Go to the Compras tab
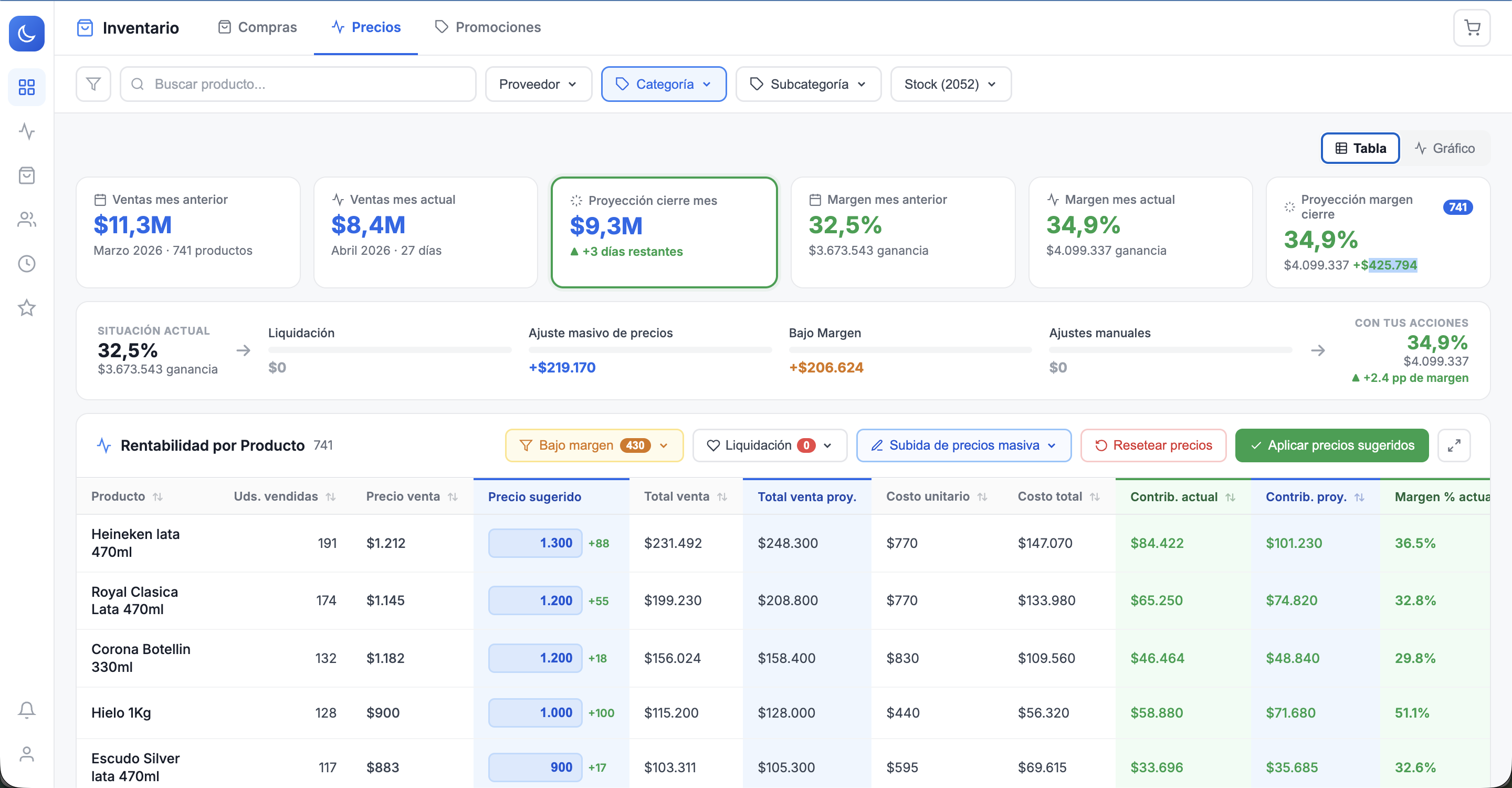 (x=257, y=27)
